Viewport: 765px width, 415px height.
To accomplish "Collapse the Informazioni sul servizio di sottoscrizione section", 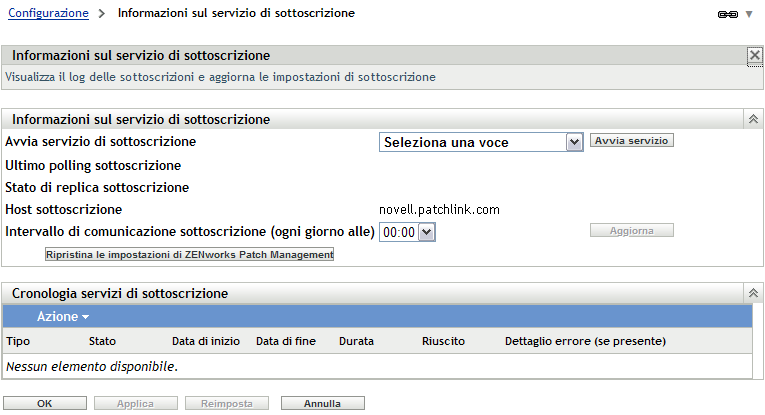I will click(x=753, y=119).
